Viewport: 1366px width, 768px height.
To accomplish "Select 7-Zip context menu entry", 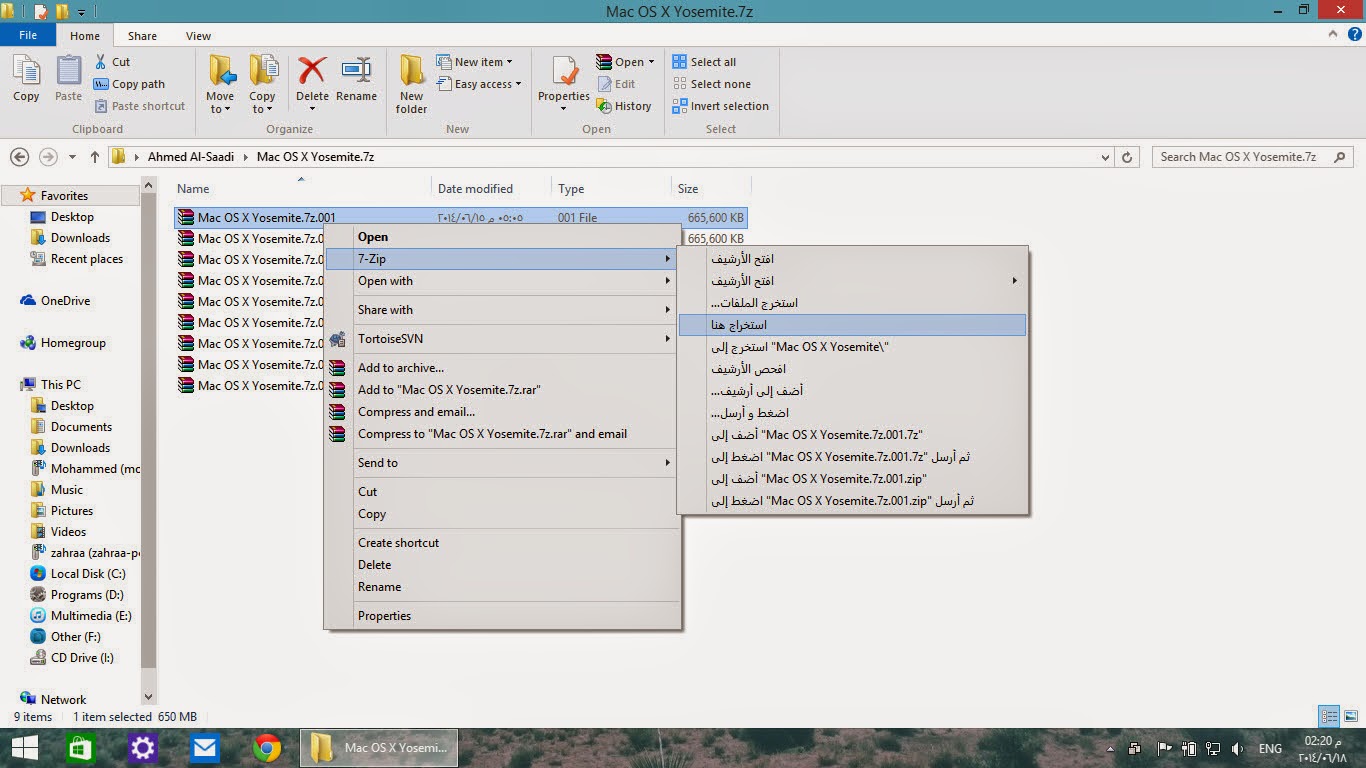I will 503,259.
